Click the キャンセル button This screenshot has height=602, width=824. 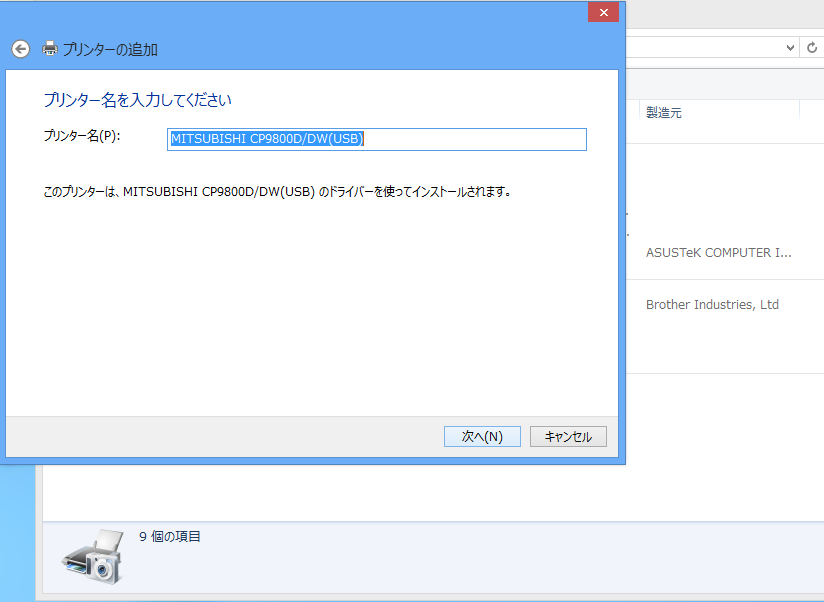568,437
